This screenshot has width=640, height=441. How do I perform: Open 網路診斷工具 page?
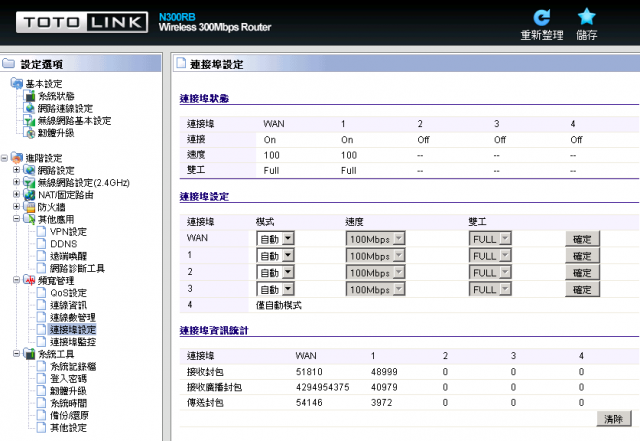pyautogui.click(x=77, y=268)
